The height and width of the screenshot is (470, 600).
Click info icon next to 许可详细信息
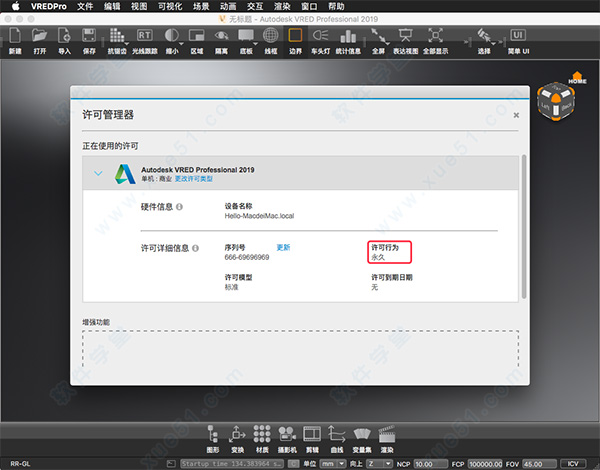[x=195, y=248]
